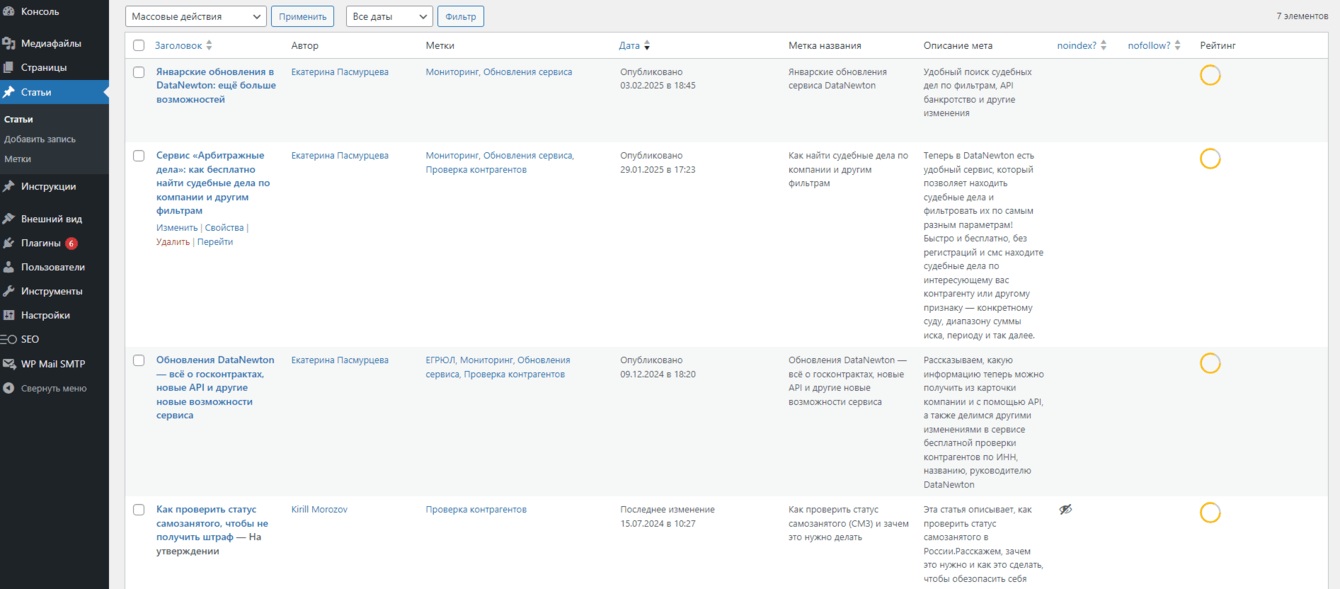Click rating circle for Январские обновления post
1340x589 pixels.
1210,75
